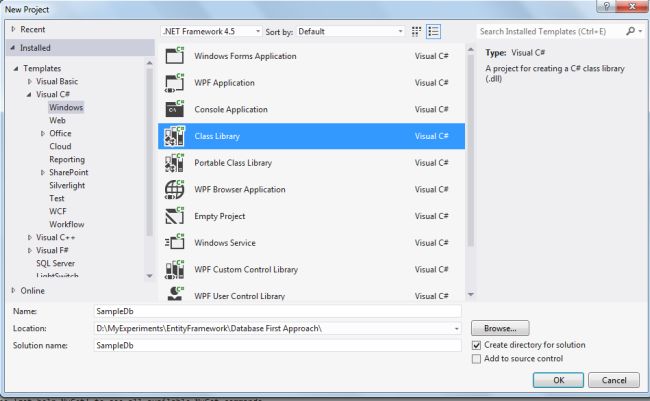Open the dialog help question mark
The width and height of the screenshot is (650, 401).
(606, 6)
